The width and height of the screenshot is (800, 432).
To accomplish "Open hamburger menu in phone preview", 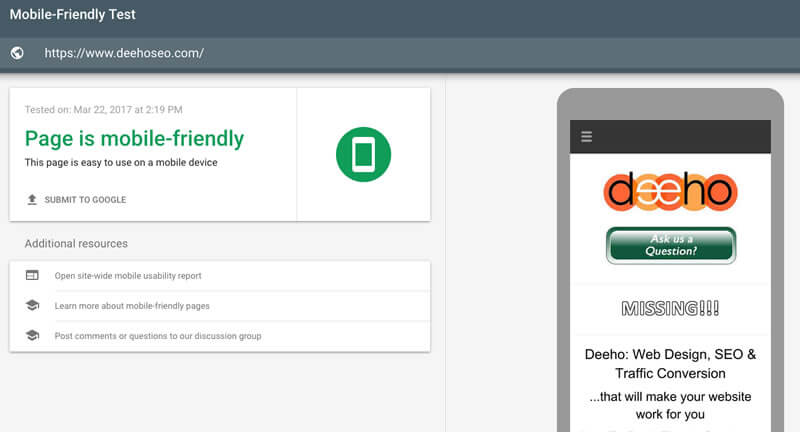I will (587, 137).
